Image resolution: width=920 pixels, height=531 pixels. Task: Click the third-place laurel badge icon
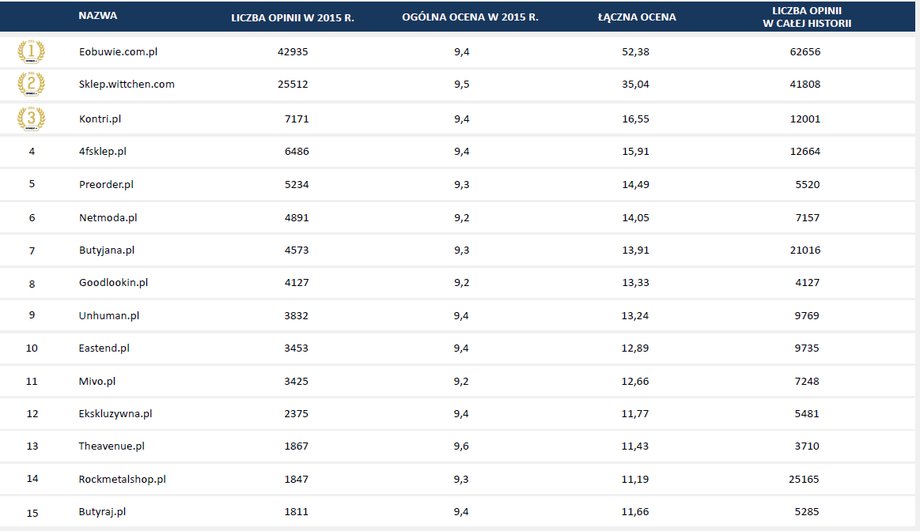[31, 119]
